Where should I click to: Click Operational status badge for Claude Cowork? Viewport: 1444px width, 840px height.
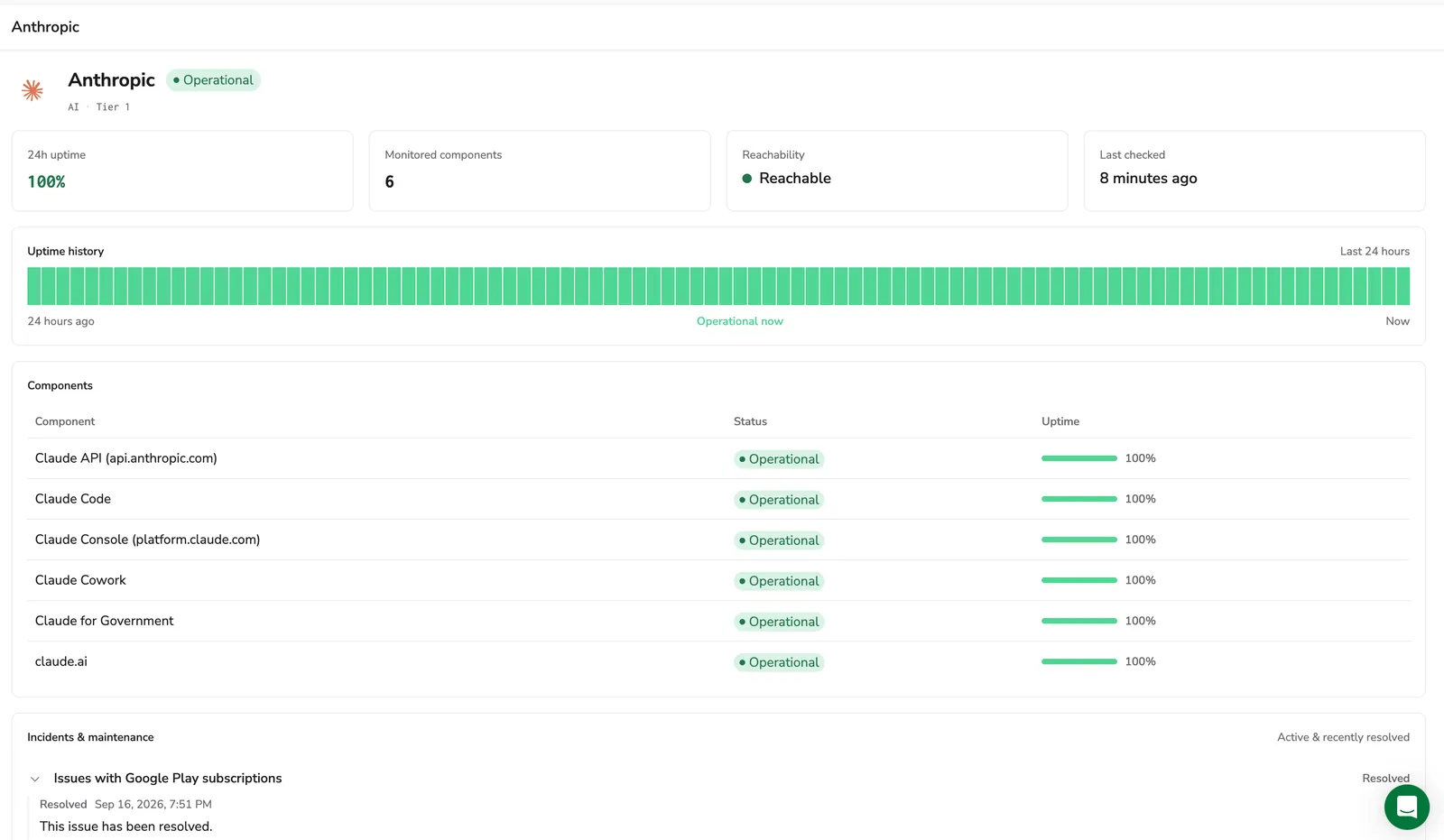click(x=779, y=581)
